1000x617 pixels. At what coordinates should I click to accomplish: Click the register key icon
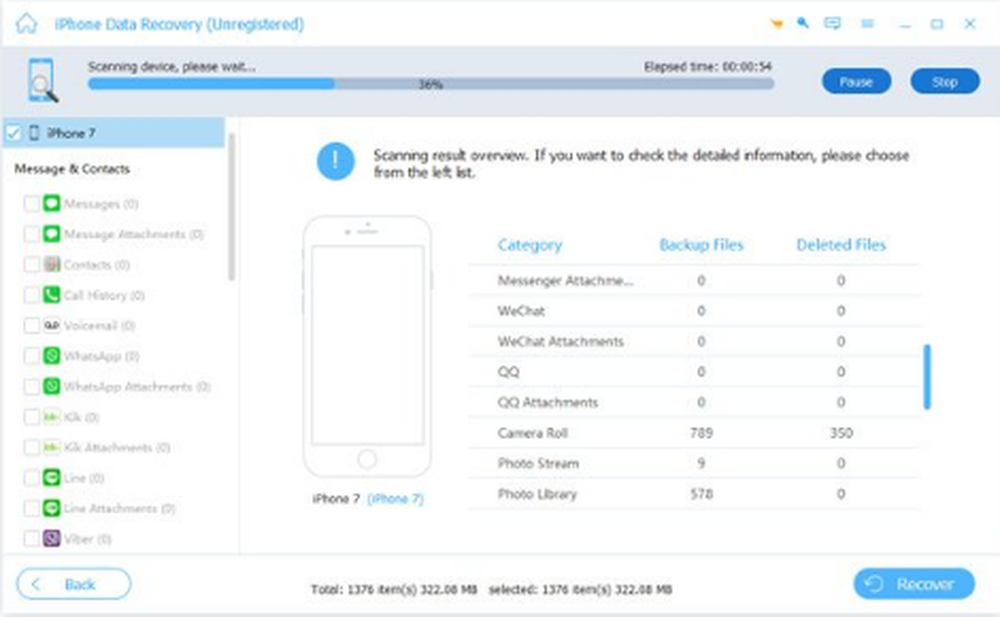(x=803, y=23)
